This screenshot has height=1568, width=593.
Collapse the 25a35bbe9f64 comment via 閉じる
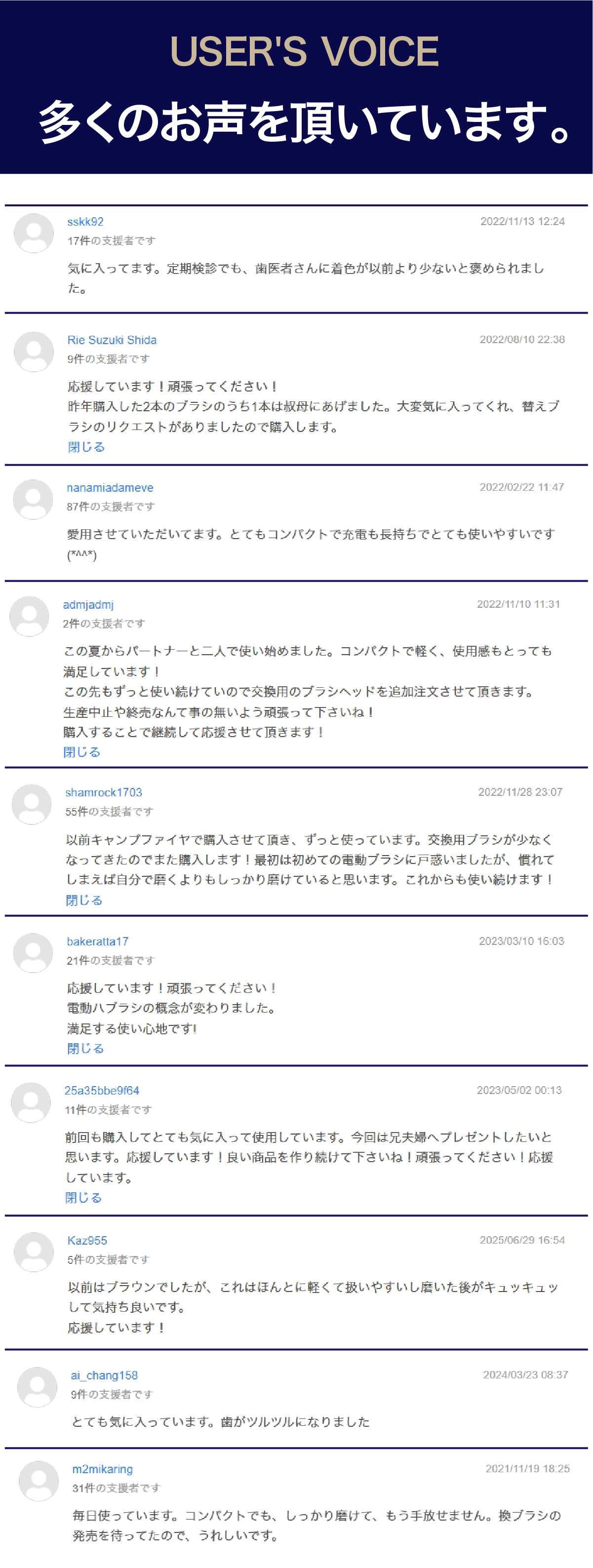(83, 1197)
